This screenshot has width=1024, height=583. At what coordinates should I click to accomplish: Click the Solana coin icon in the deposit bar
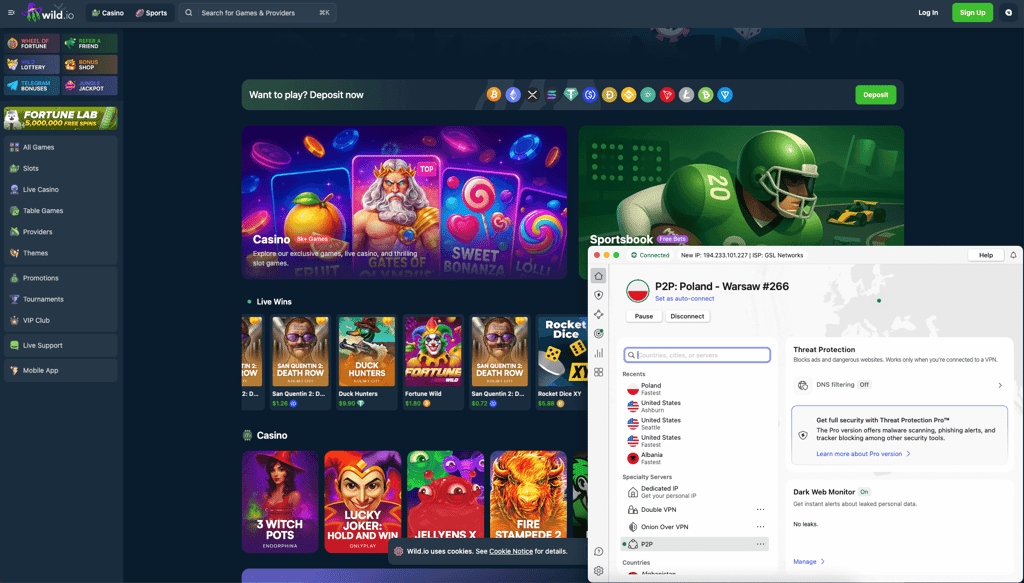tap(552, 95)
